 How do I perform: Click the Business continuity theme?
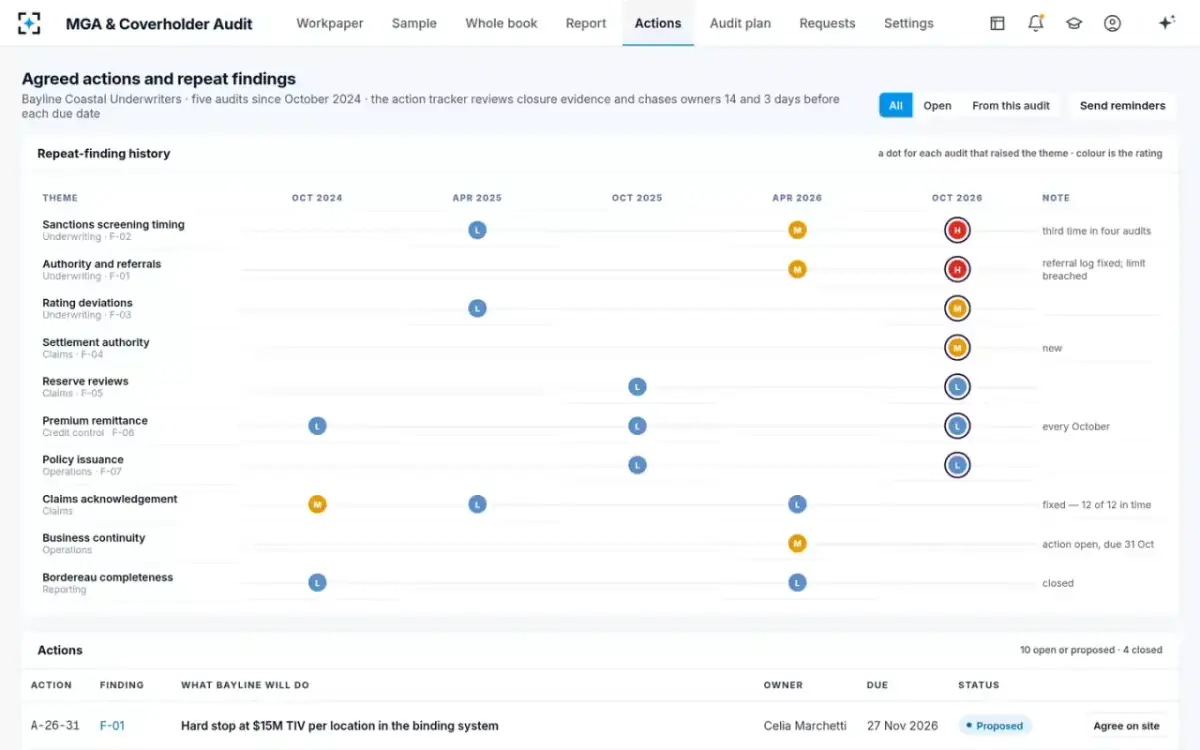point(94,538)
